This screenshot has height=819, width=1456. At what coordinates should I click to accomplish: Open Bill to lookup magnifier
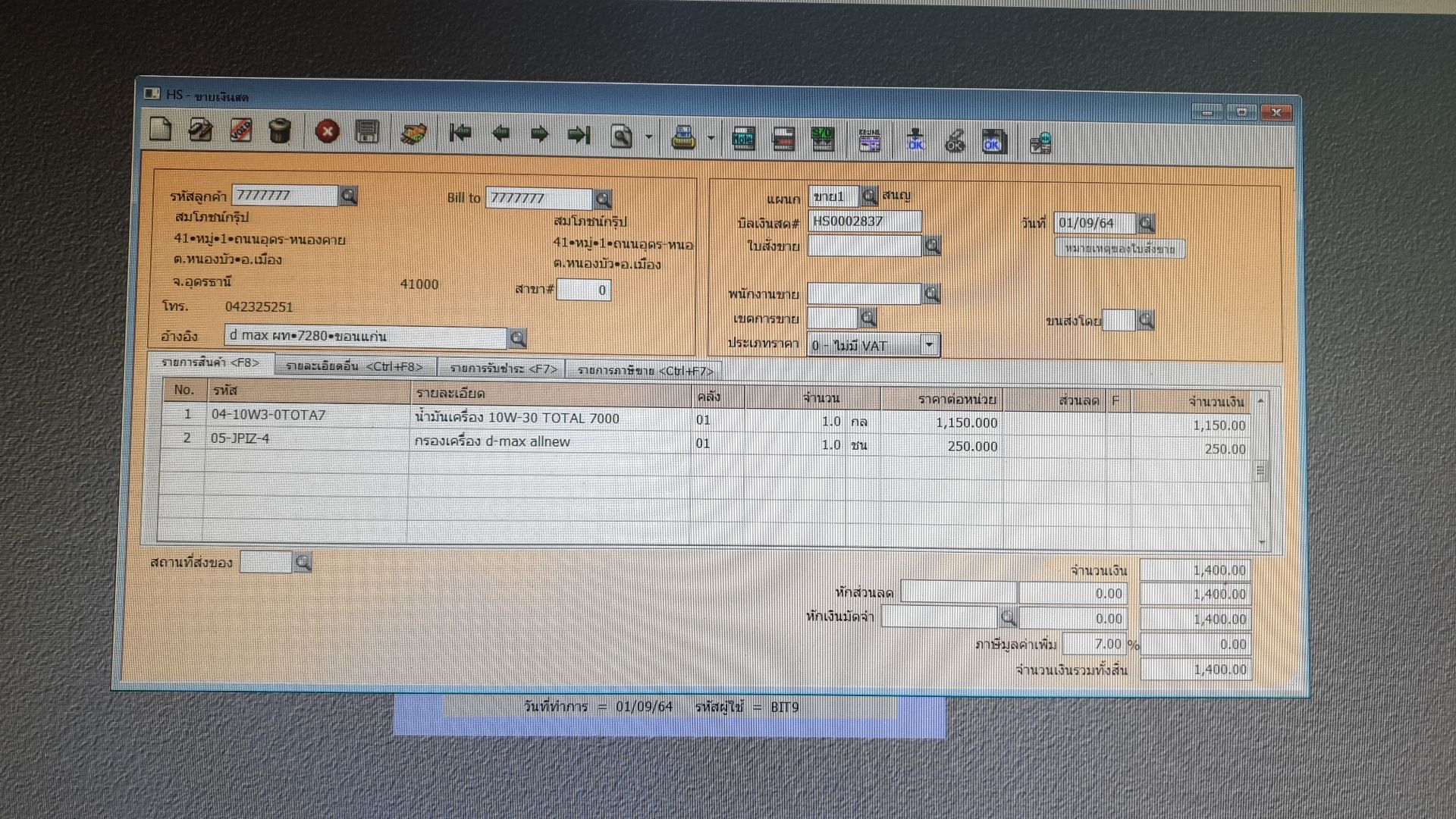click(x=603, y=199)
